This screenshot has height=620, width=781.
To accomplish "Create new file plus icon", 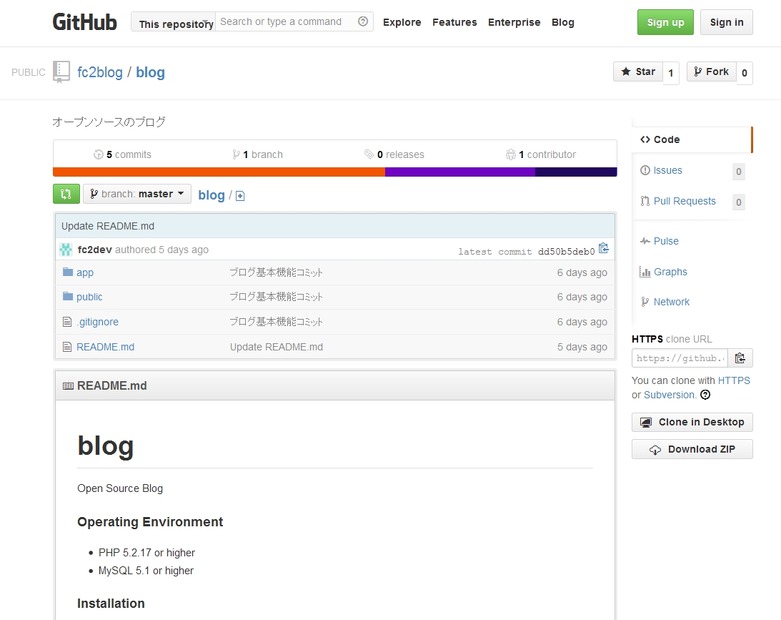I will 240,196.
